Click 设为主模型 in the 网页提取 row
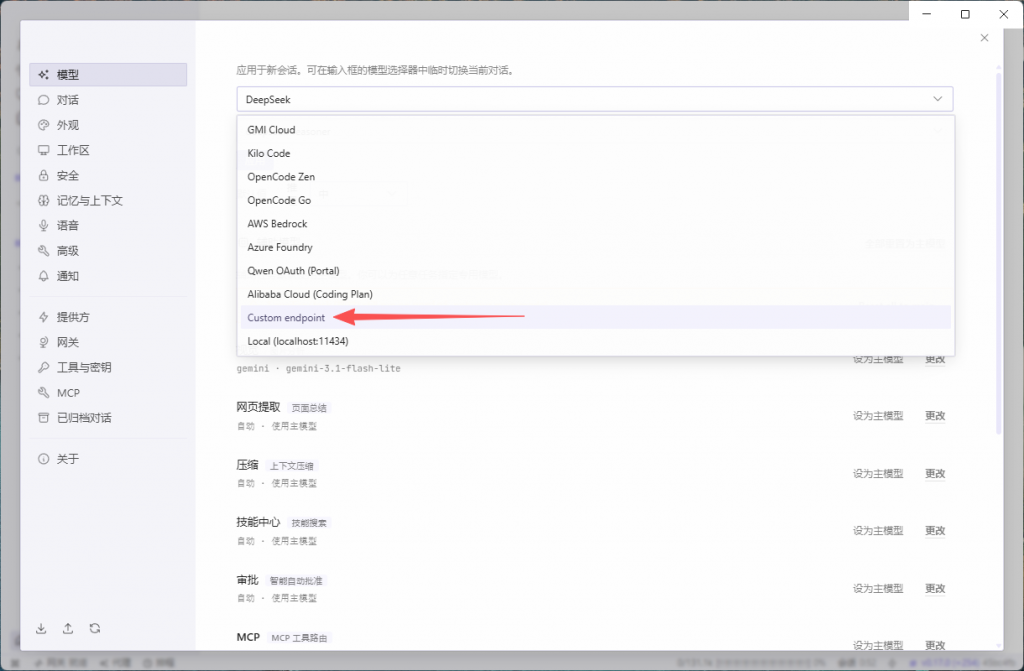 point(878,416)
